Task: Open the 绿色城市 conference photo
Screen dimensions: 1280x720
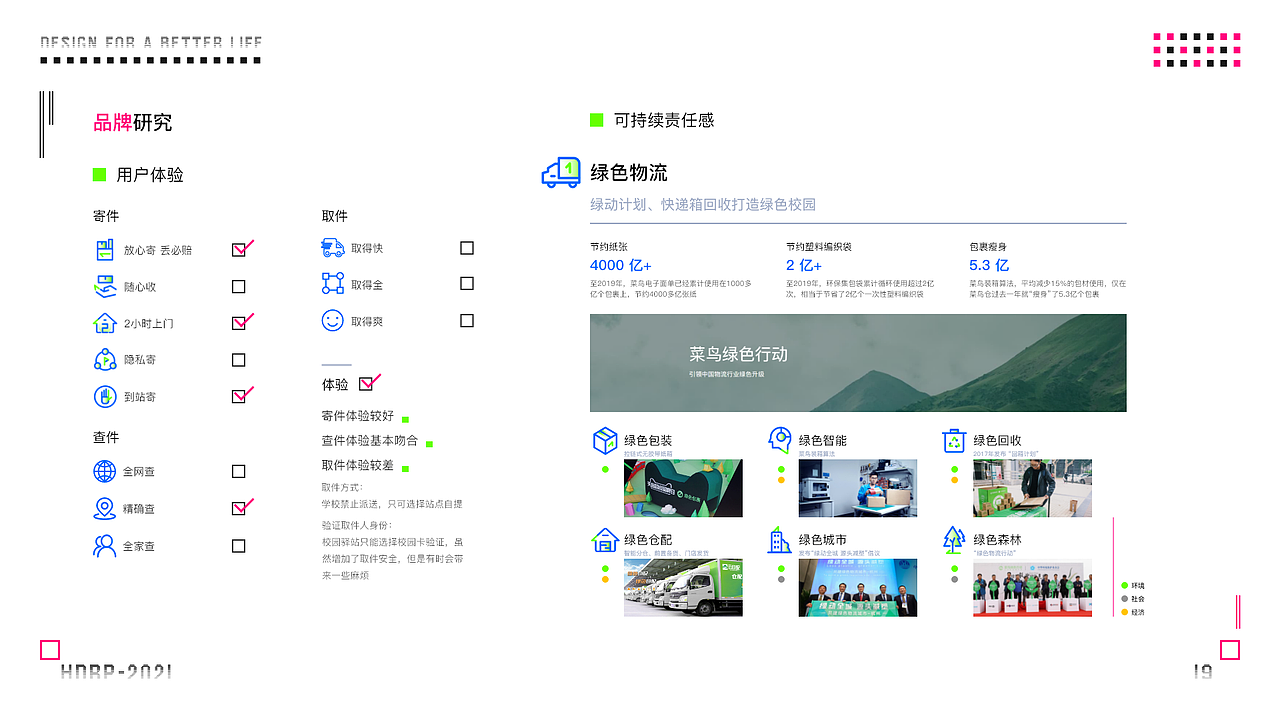Action: [858, 588]
